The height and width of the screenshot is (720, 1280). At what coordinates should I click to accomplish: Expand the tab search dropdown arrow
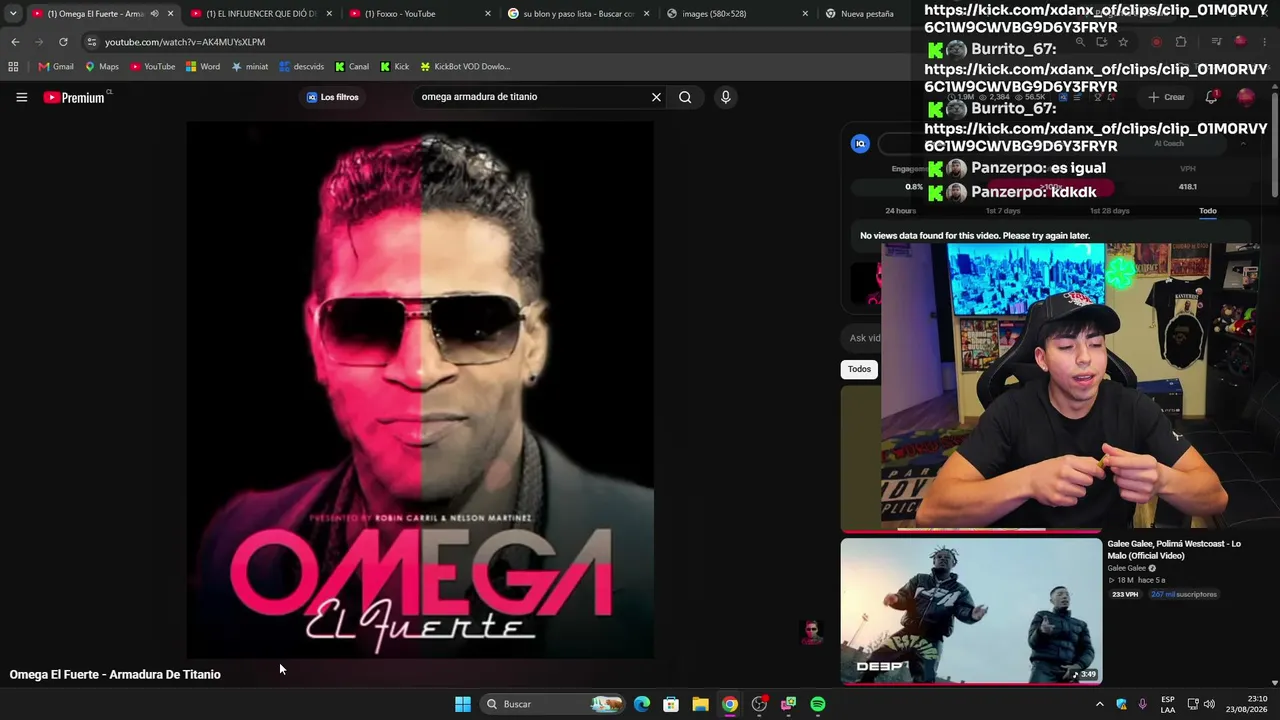[13, 14]
